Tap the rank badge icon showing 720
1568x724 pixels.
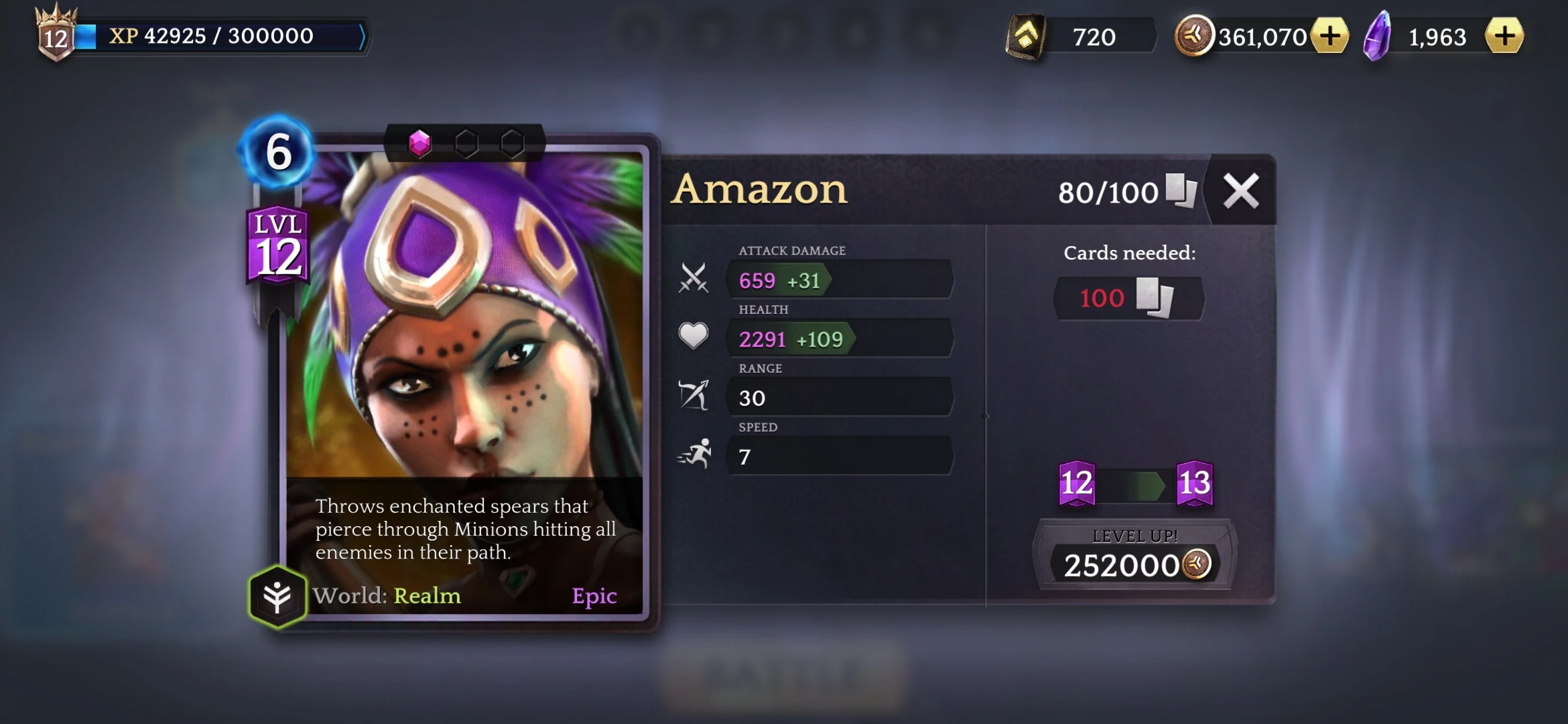[x=1025, y=37]
